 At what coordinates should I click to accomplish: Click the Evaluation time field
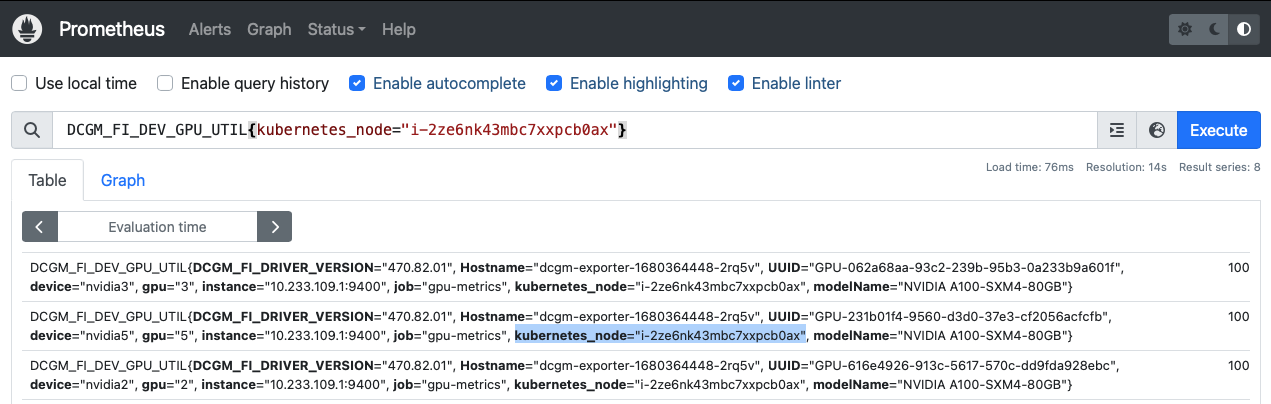tap(157, 227)
